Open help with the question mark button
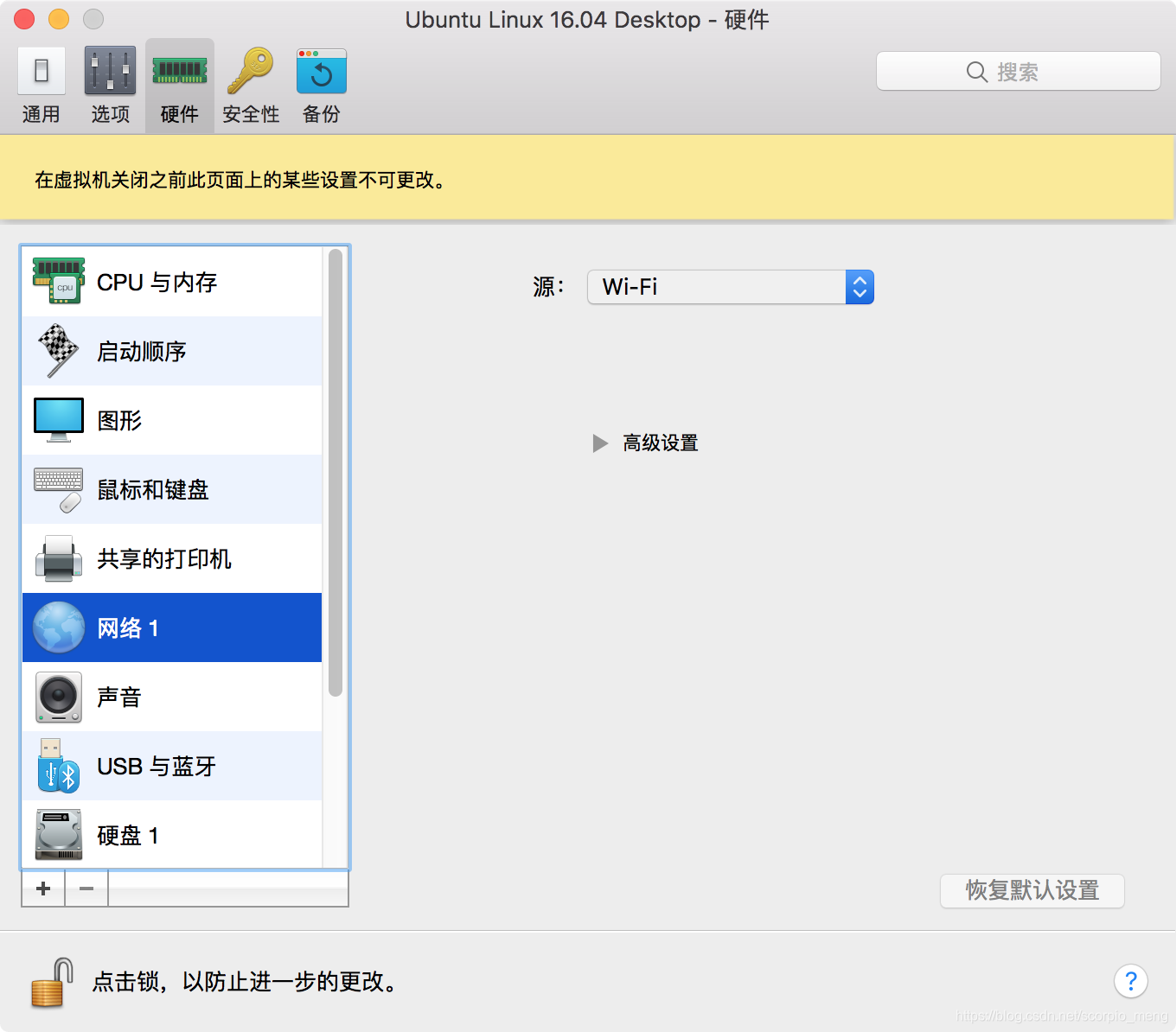This screenshot has width=1176, height=1032. [x=1131, y=981]
